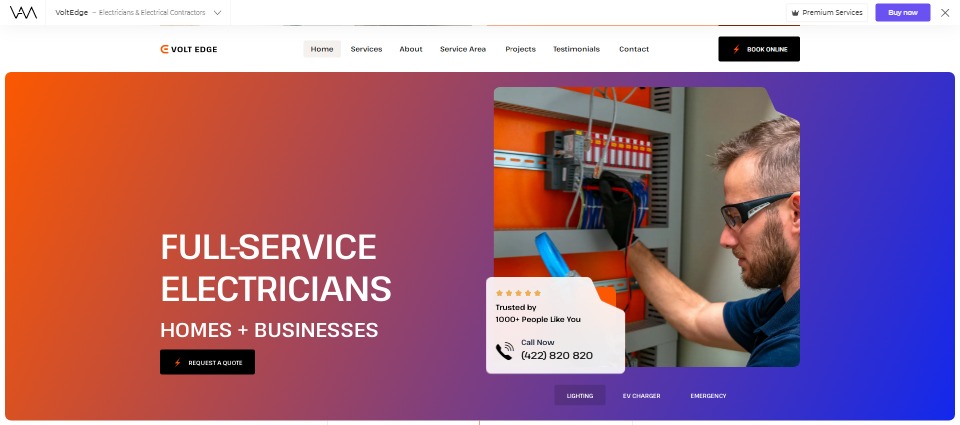Image resolution: width=960 pixels, height=425 pixels.
Task: Open the VoltEdge template dropdown chevron
Action: (x=217, y=13)
